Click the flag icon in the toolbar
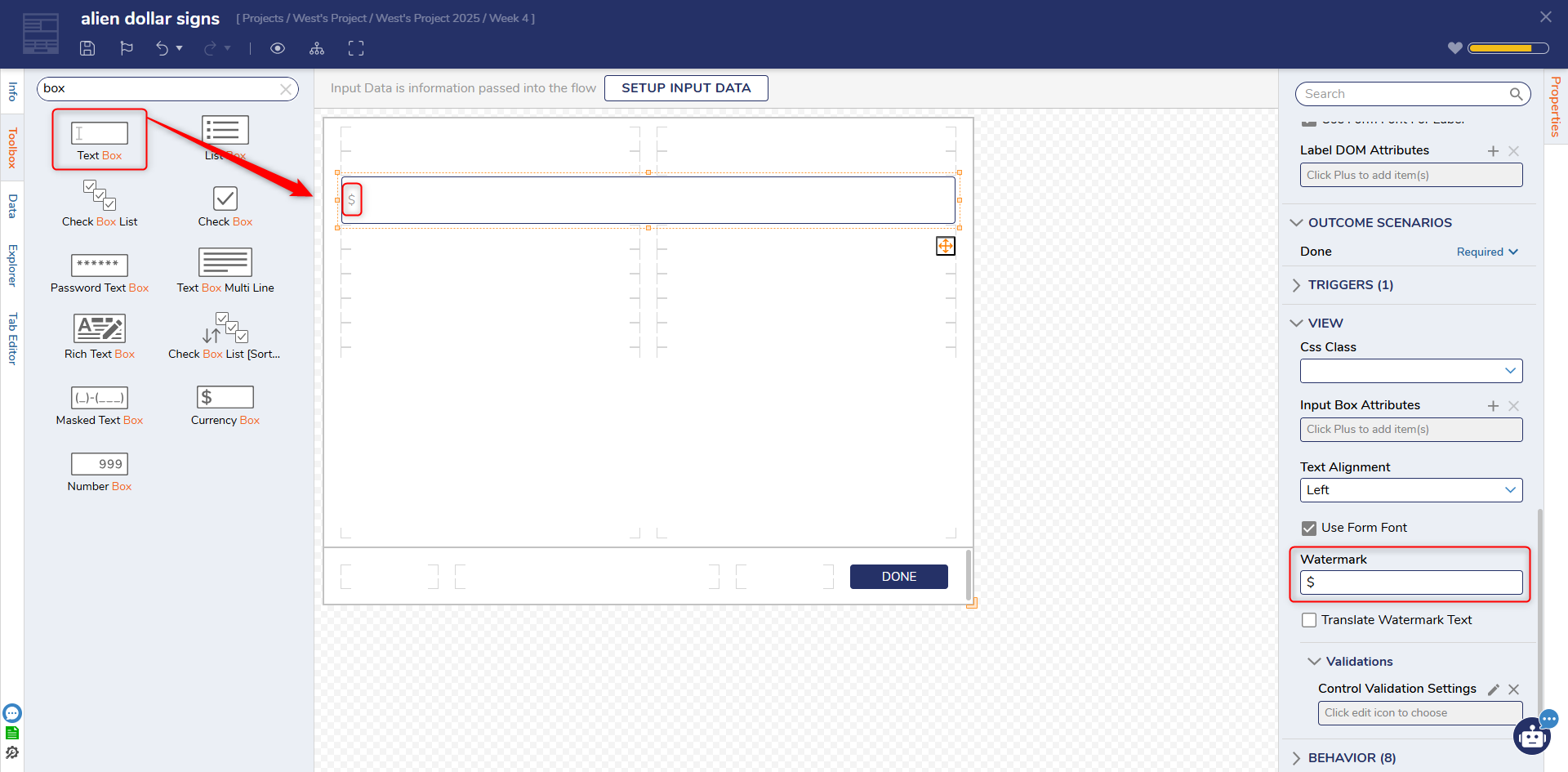1568x772 pixels. click(127, 48)
